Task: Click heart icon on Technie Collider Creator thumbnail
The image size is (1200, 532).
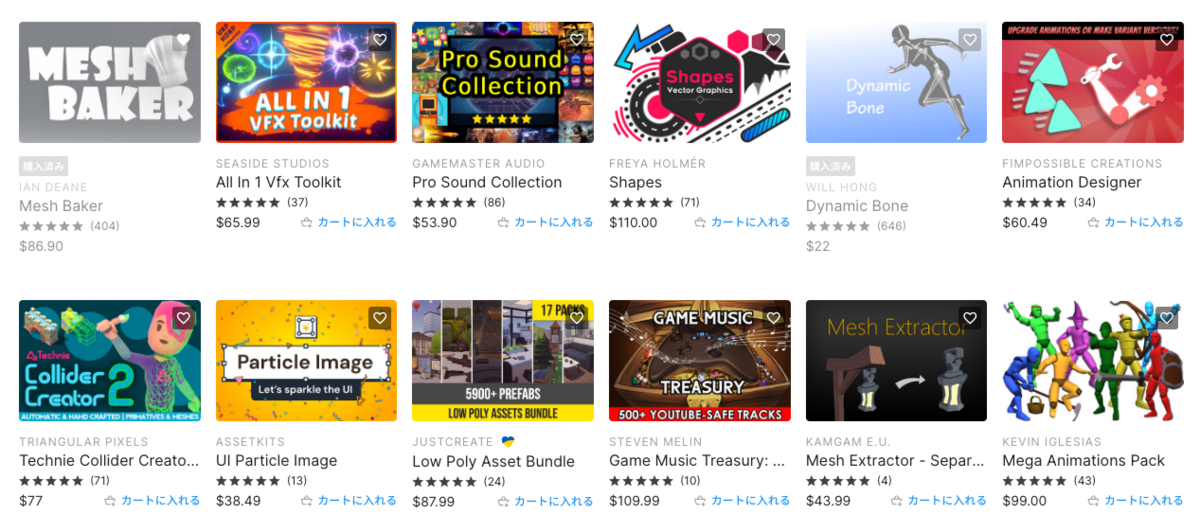Action: pos(183,318)
